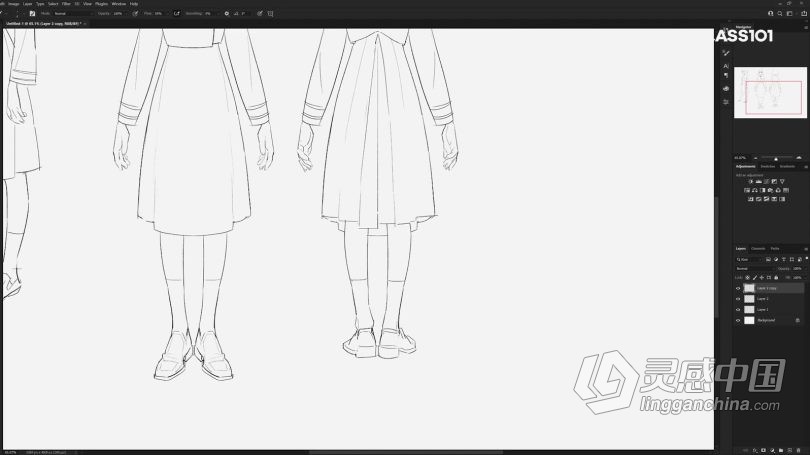
Task: Enable airbrush-style build-up icon
Action: click(x=177, y=13)
